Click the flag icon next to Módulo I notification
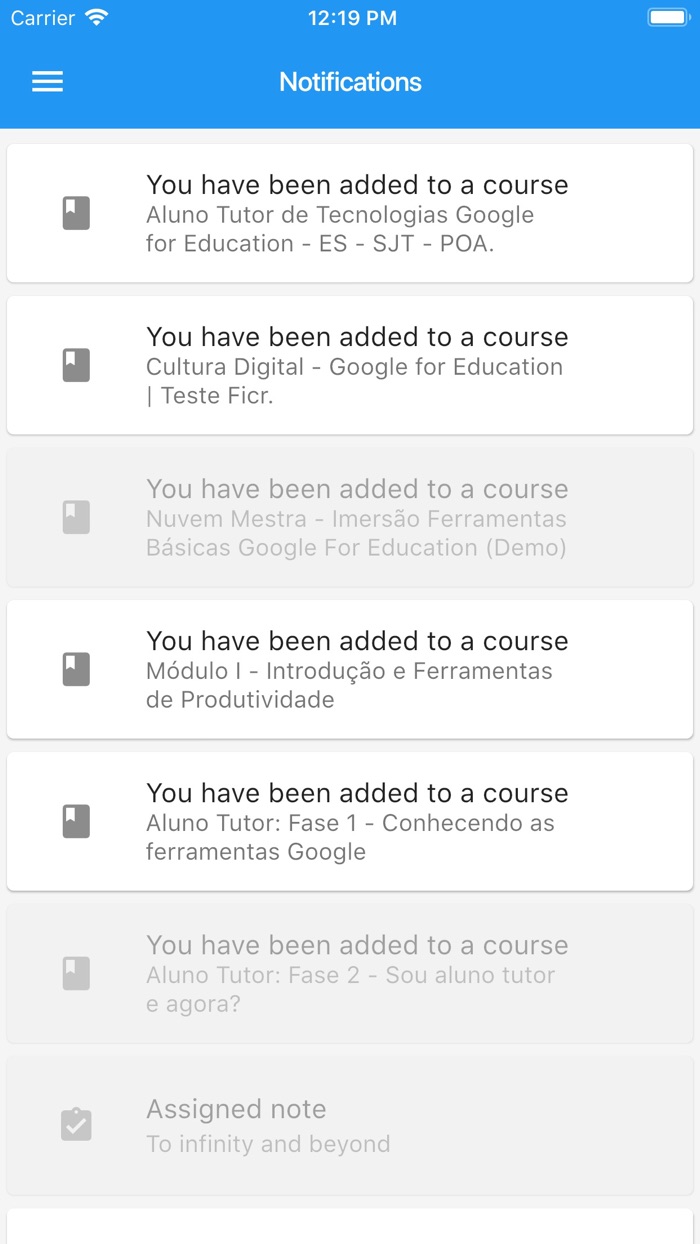 coord(76,669)
